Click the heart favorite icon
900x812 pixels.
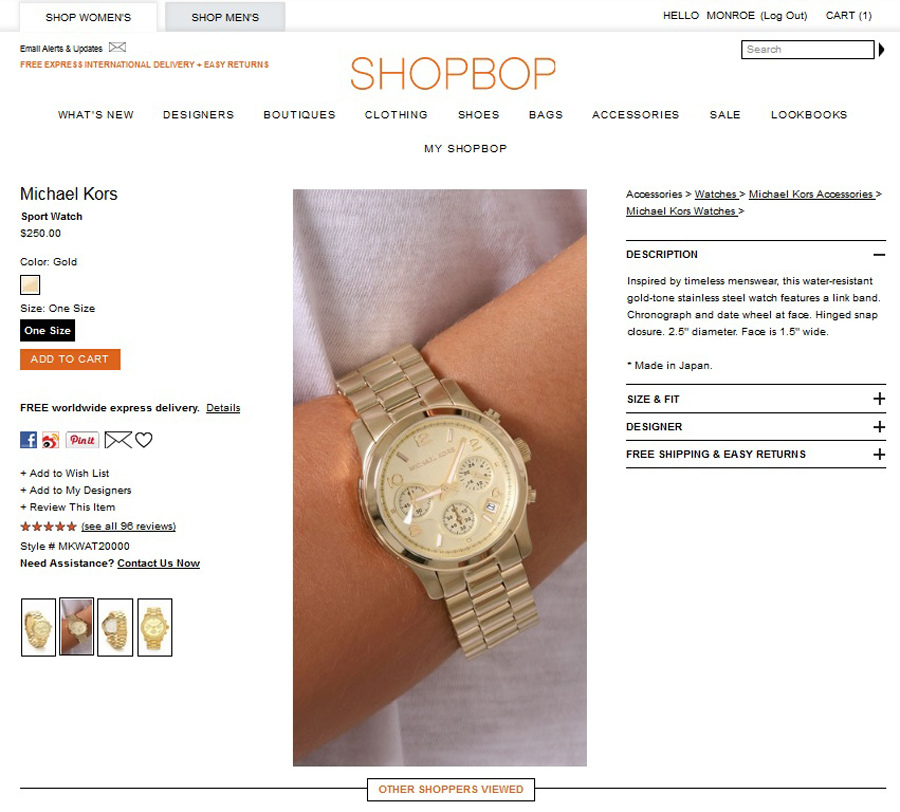(143, 440)
